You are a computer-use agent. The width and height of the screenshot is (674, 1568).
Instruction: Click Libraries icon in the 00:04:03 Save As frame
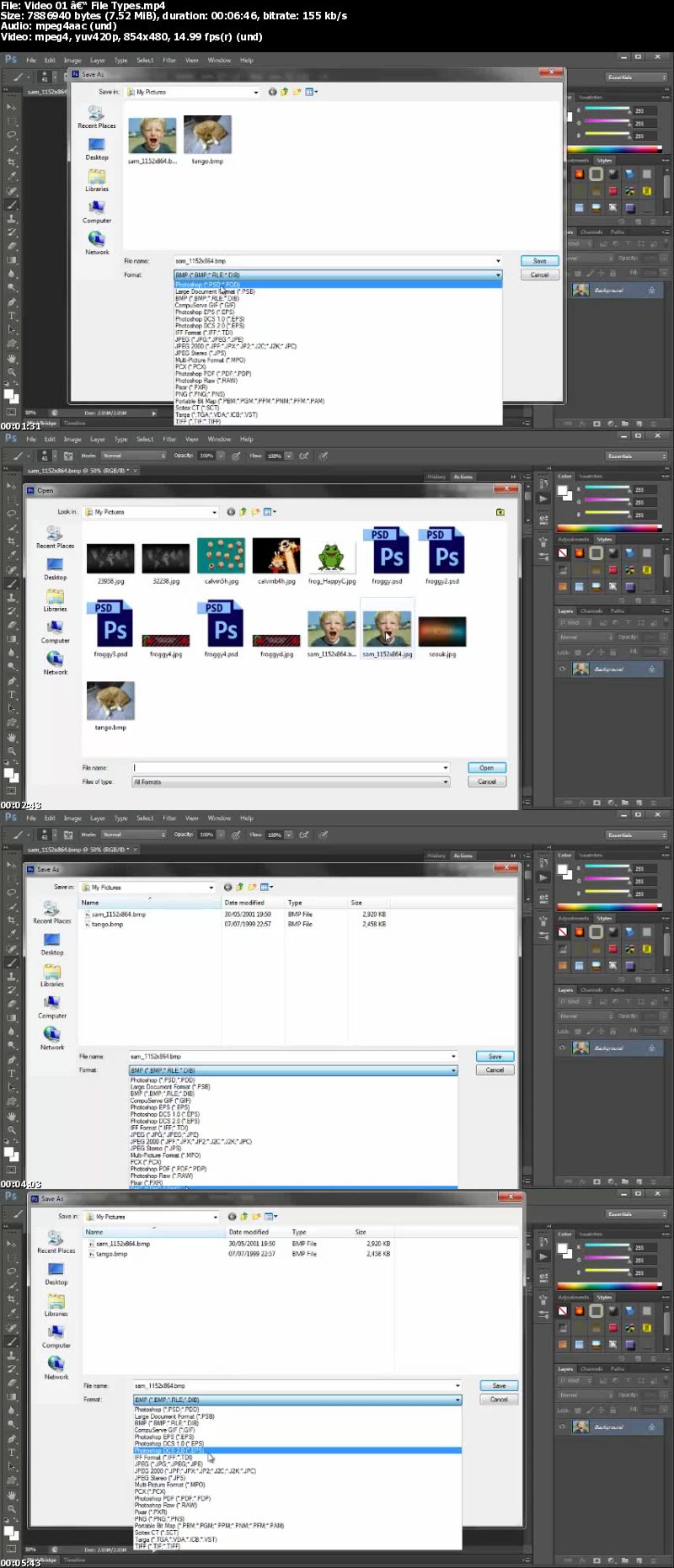[x=52, y=972]
